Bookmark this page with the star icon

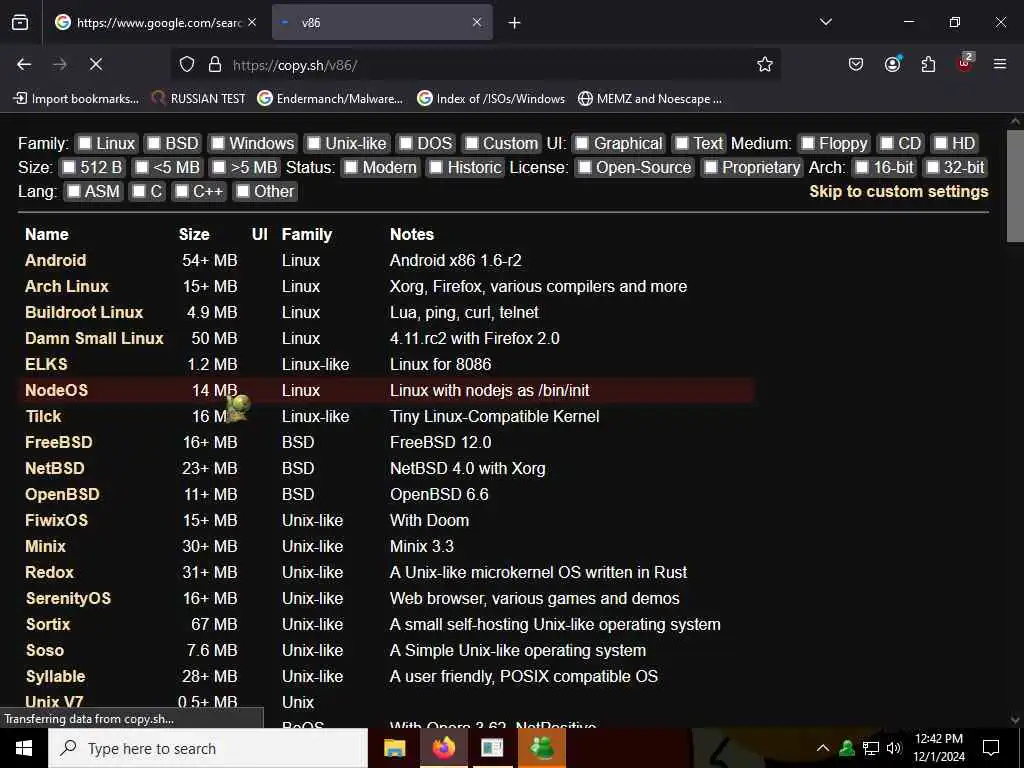click(765, 64)
